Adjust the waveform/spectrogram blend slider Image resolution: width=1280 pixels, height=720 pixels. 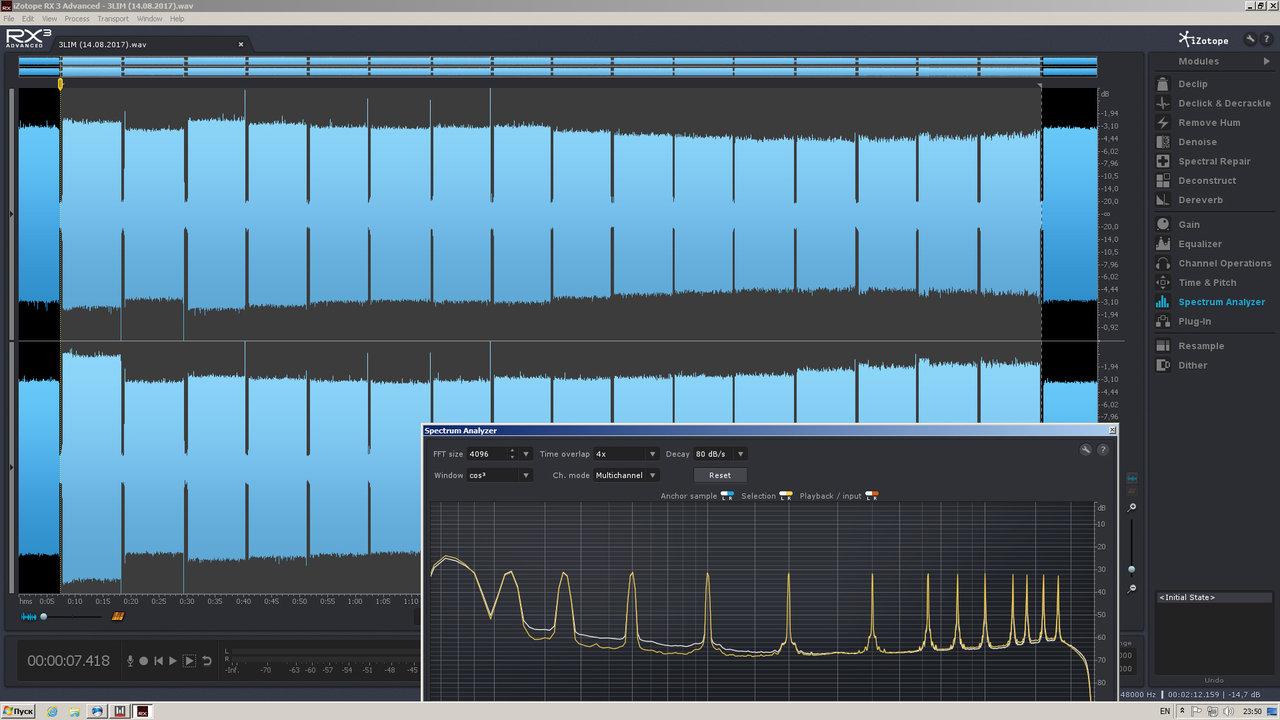pos(44,617)
